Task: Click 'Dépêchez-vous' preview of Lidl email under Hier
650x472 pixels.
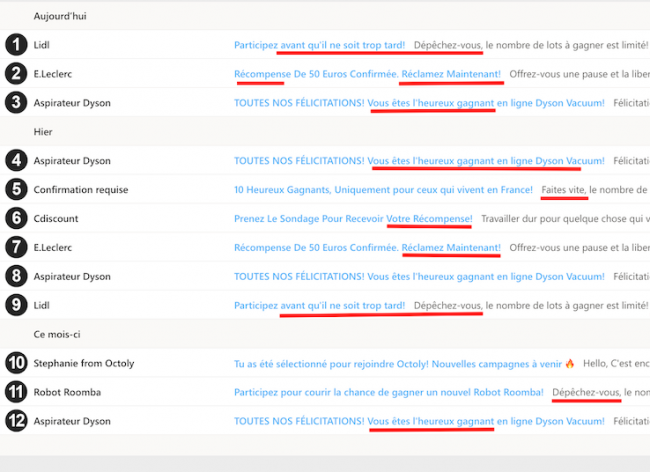Action: [x=531, y=305]
